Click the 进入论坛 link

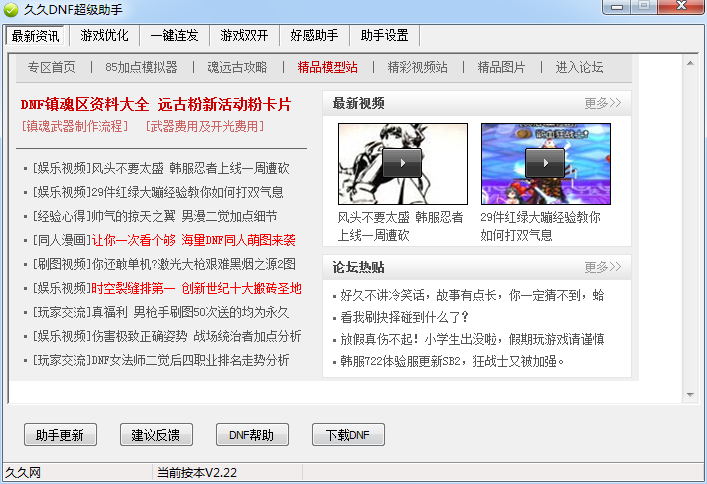(x=579, y=68)
